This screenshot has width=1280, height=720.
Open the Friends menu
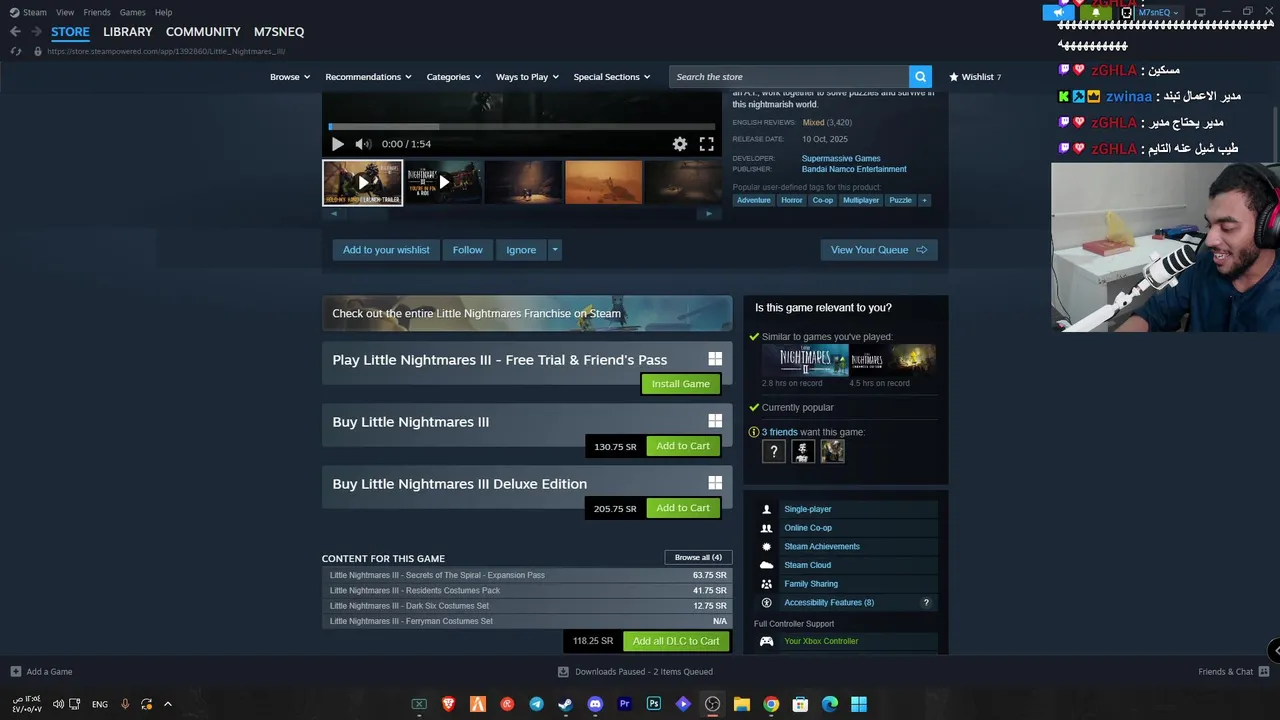97,12
